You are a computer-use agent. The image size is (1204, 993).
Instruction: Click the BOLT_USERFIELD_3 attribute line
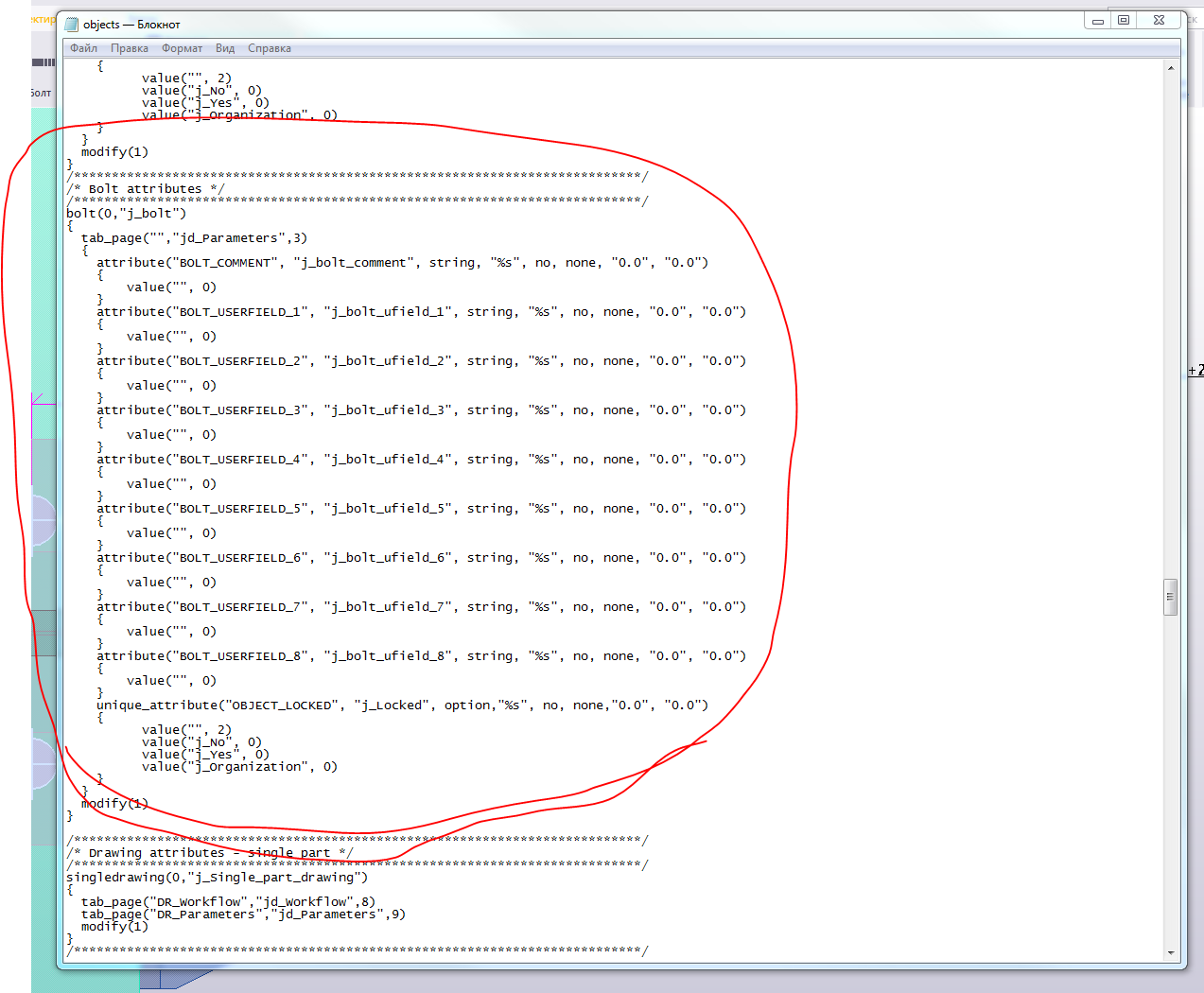[421, 410]
